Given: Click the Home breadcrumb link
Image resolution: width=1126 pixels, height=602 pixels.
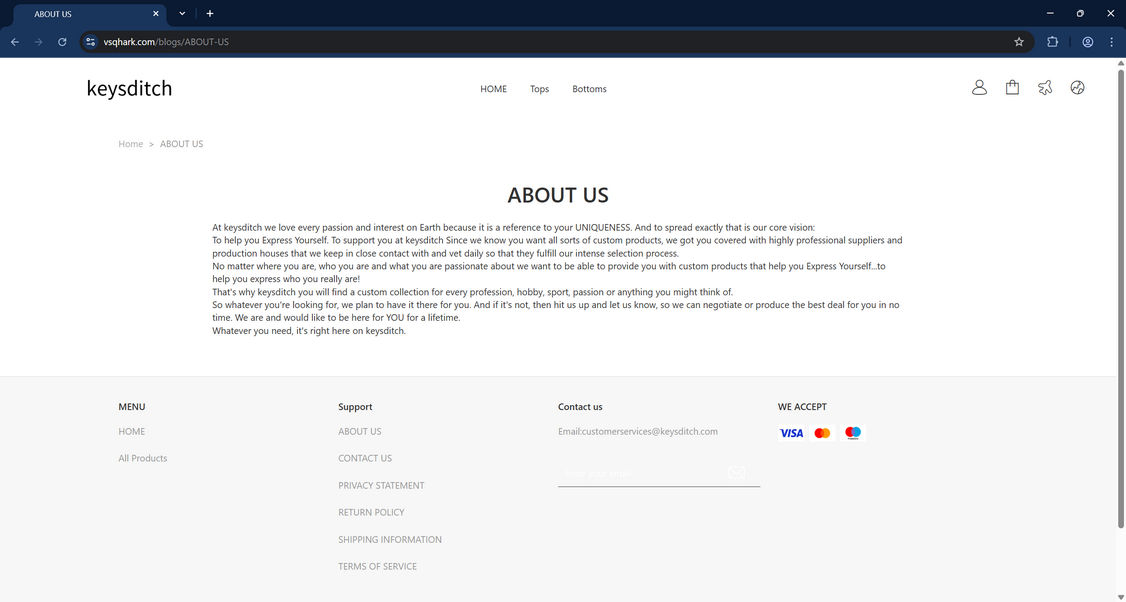Looking at the screenshot, I should [131, 144].
